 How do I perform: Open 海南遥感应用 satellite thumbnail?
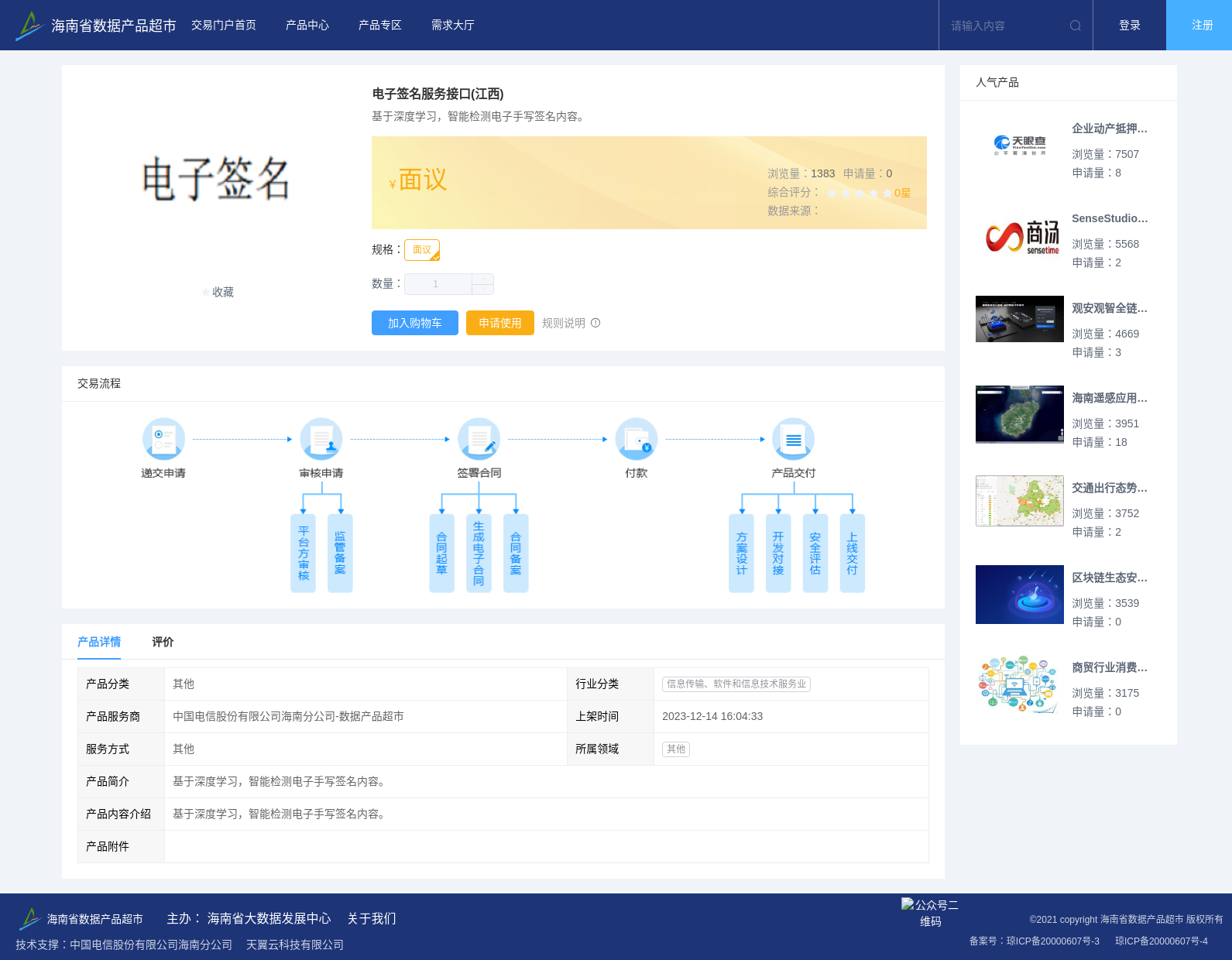[1020, 414]
